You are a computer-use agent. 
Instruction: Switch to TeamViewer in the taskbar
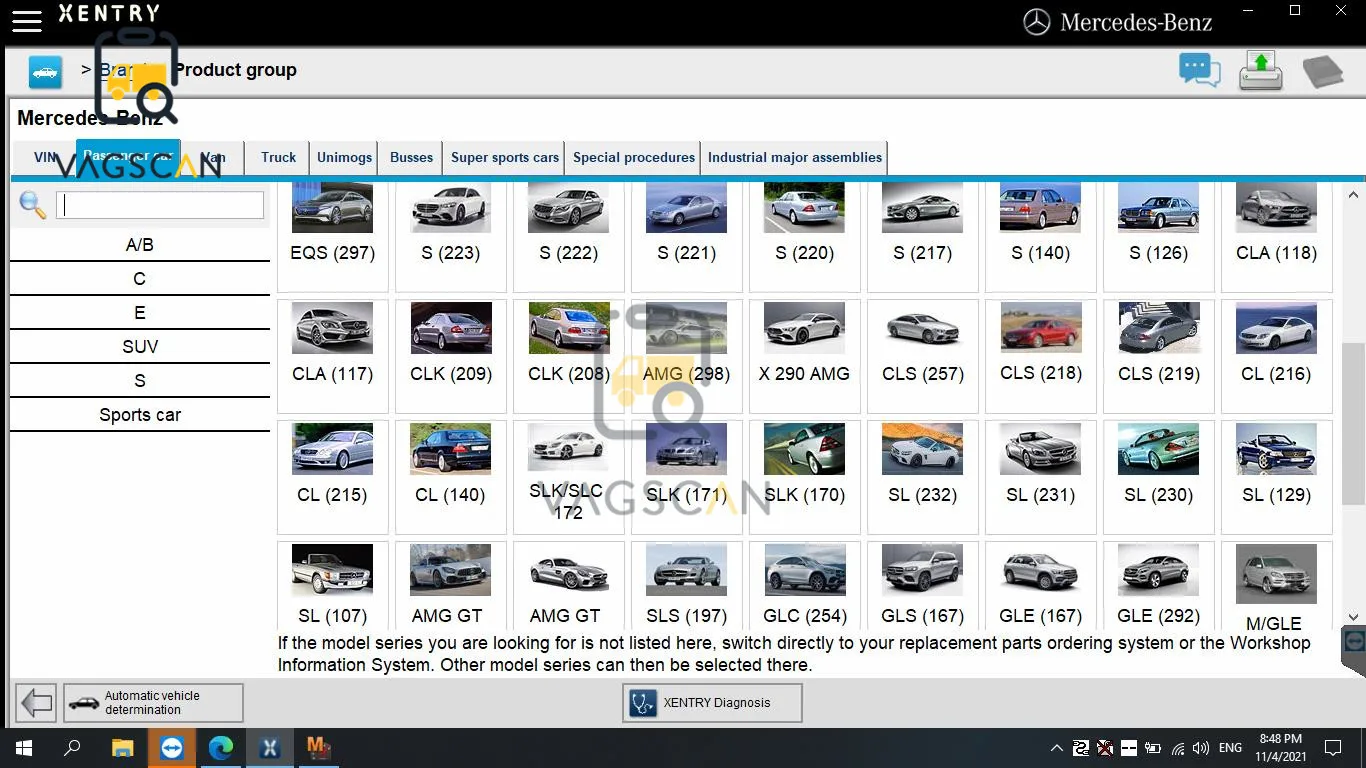pyautogui.click(x=172, y=748)
